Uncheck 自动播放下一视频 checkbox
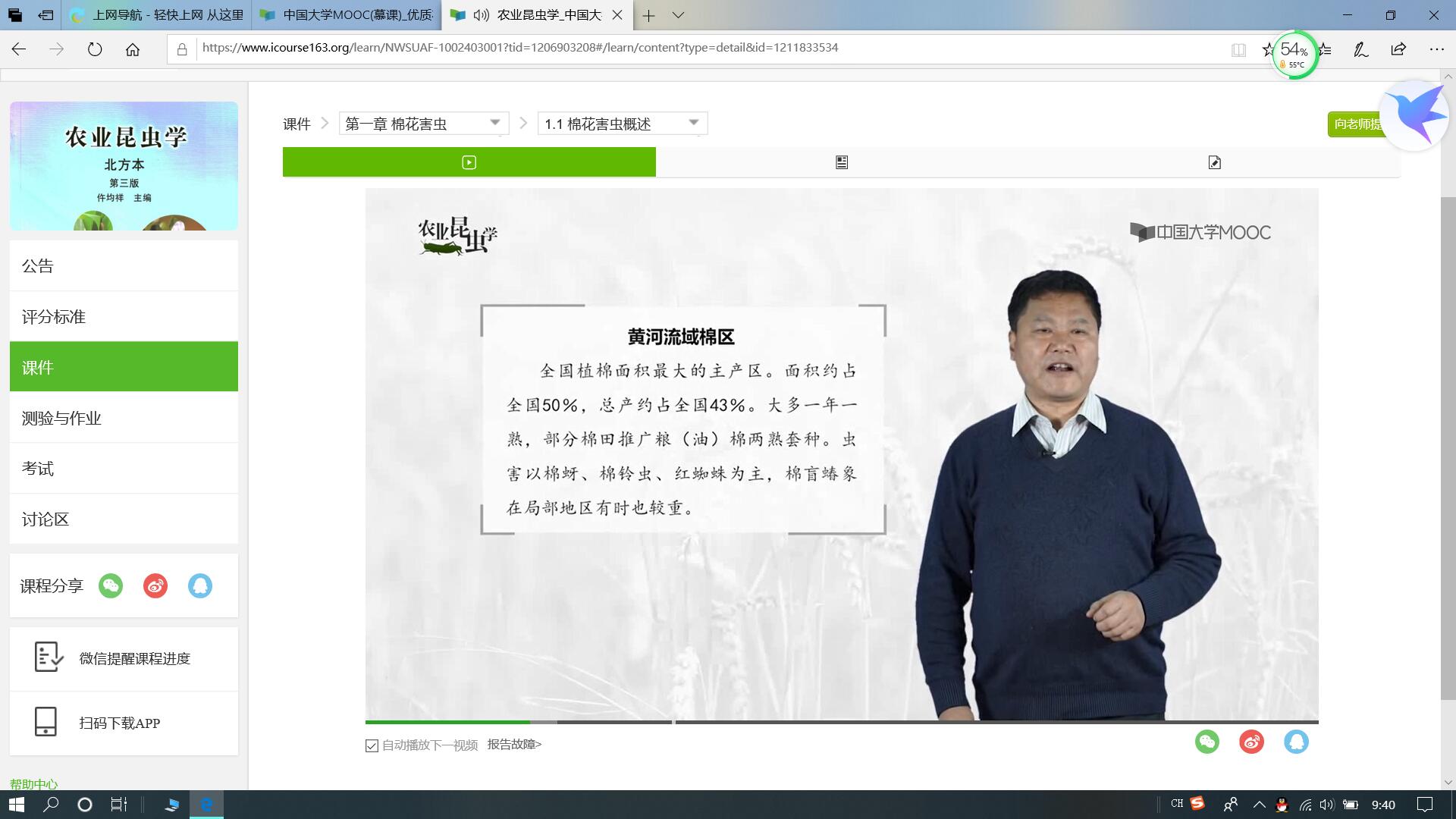Viewport: 1456px width, 819px height. (372, 745)
